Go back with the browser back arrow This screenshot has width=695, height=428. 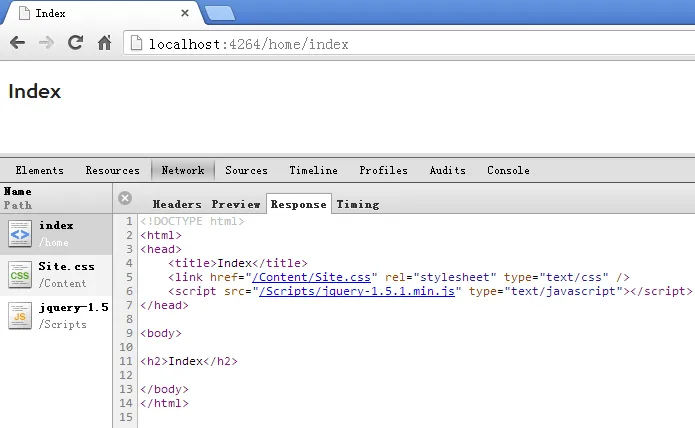tap(17, 43)
